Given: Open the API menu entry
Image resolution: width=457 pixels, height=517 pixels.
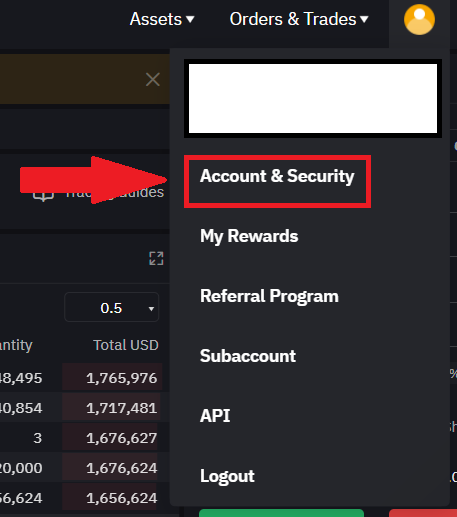Looking at the screenshot, I should pyautogui.click(x=215, y=416).
